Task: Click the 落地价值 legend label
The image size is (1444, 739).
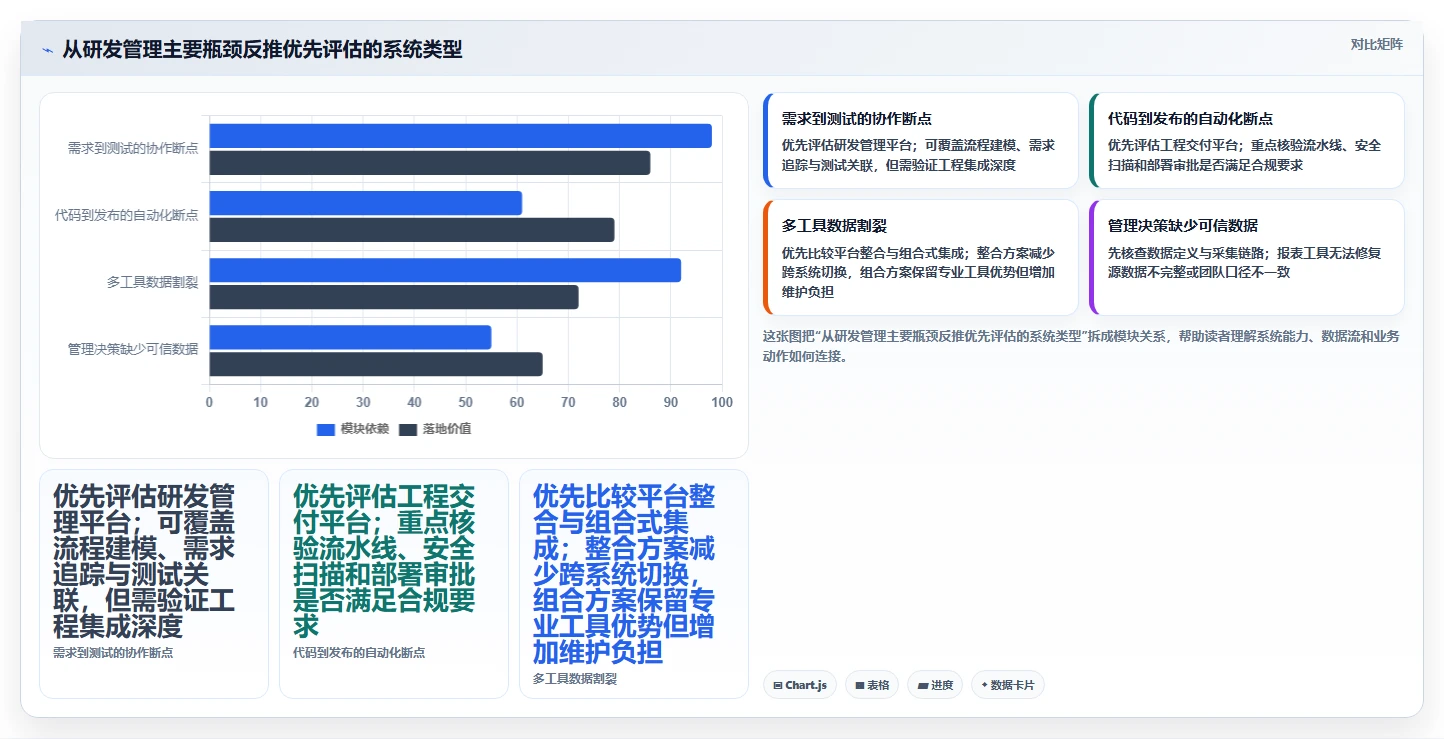Action: click(x=446, y=429)
